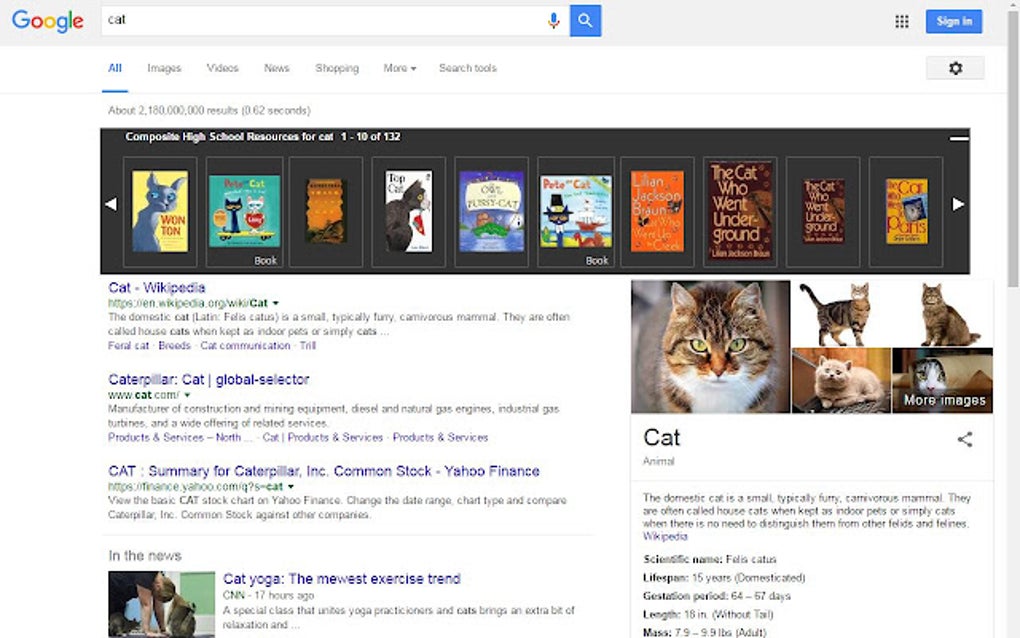
Task: Click the Gestation period: 64 – 67 days fact
Action: pyautogui.click(x=717, y=596)
